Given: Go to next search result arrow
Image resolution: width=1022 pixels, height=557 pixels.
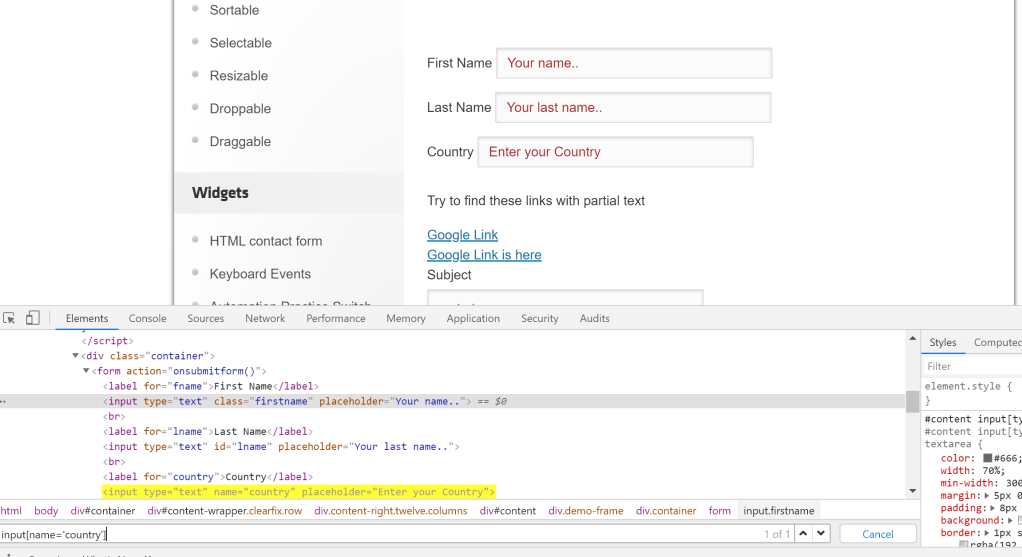Looking at the screenshot, I should (821, 534).
